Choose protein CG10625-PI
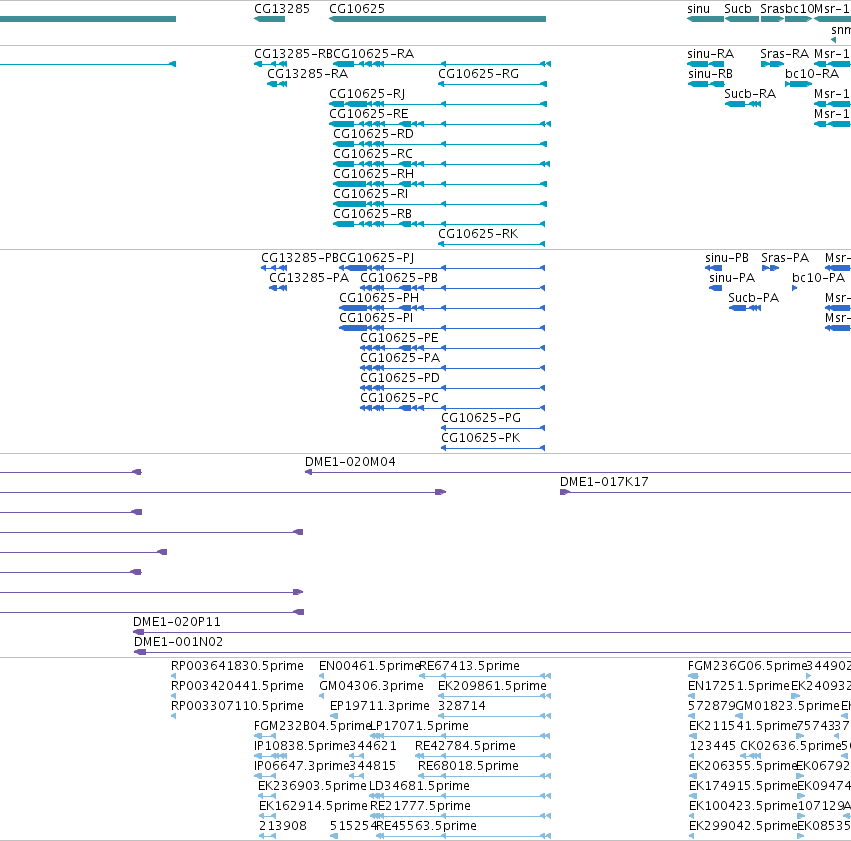The image size is (851, 841). 376,318
